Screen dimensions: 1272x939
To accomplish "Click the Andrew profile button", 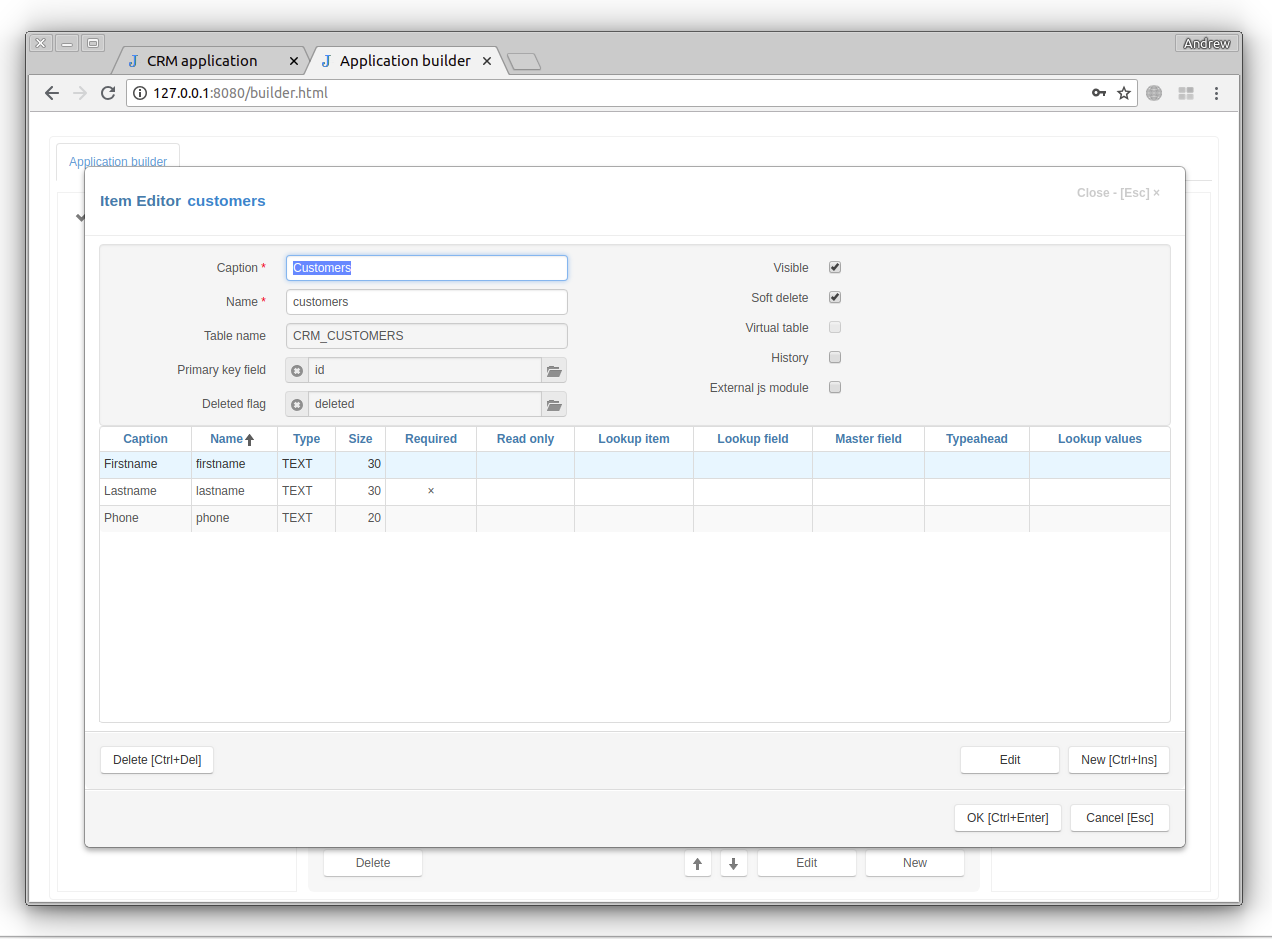I will pos(1207,43).
